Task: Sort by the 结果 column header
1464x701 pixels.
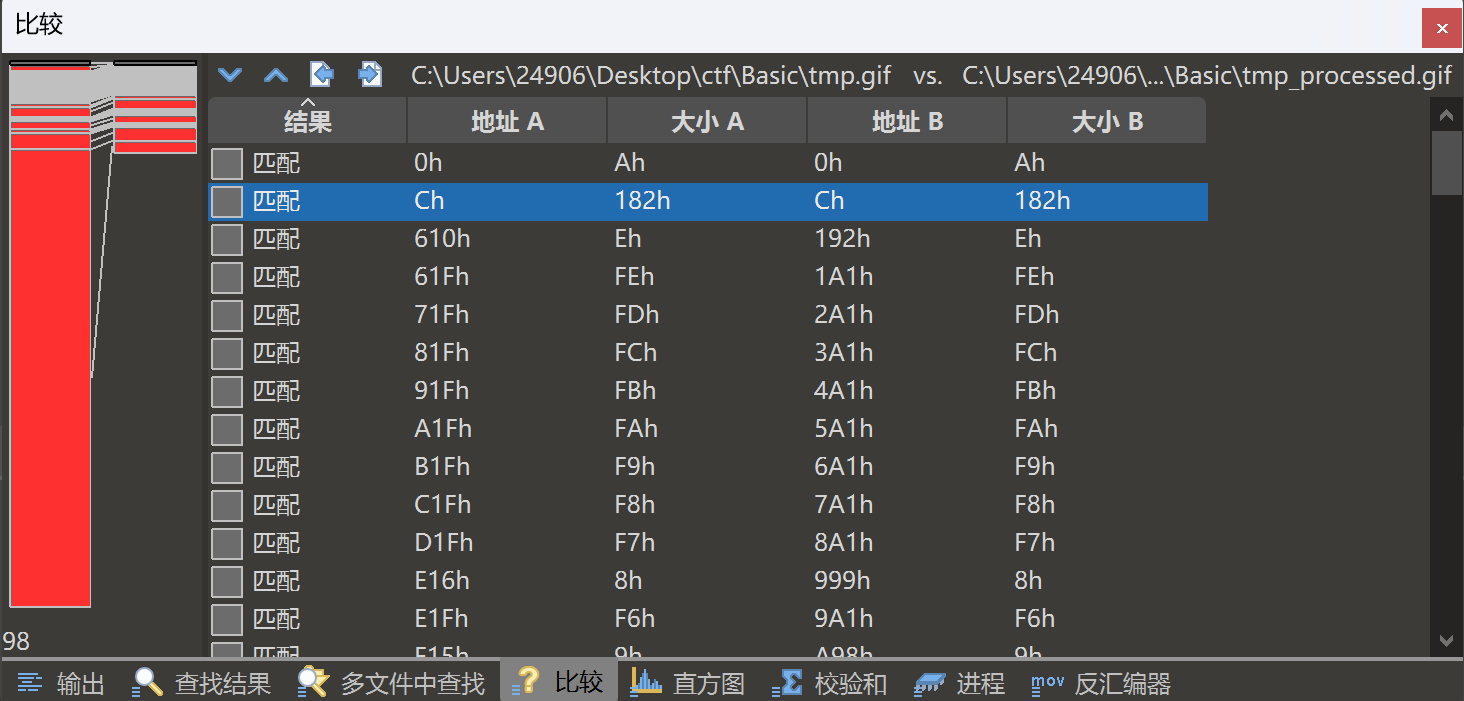Action: pyautogui.click(x=307, y=122)
